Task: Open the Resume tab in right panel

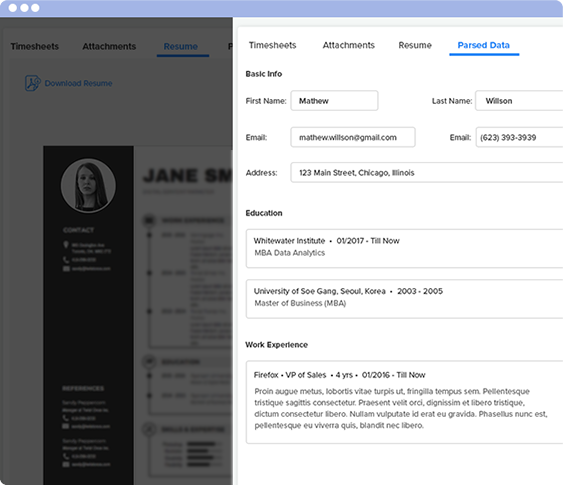Action: 415,45
